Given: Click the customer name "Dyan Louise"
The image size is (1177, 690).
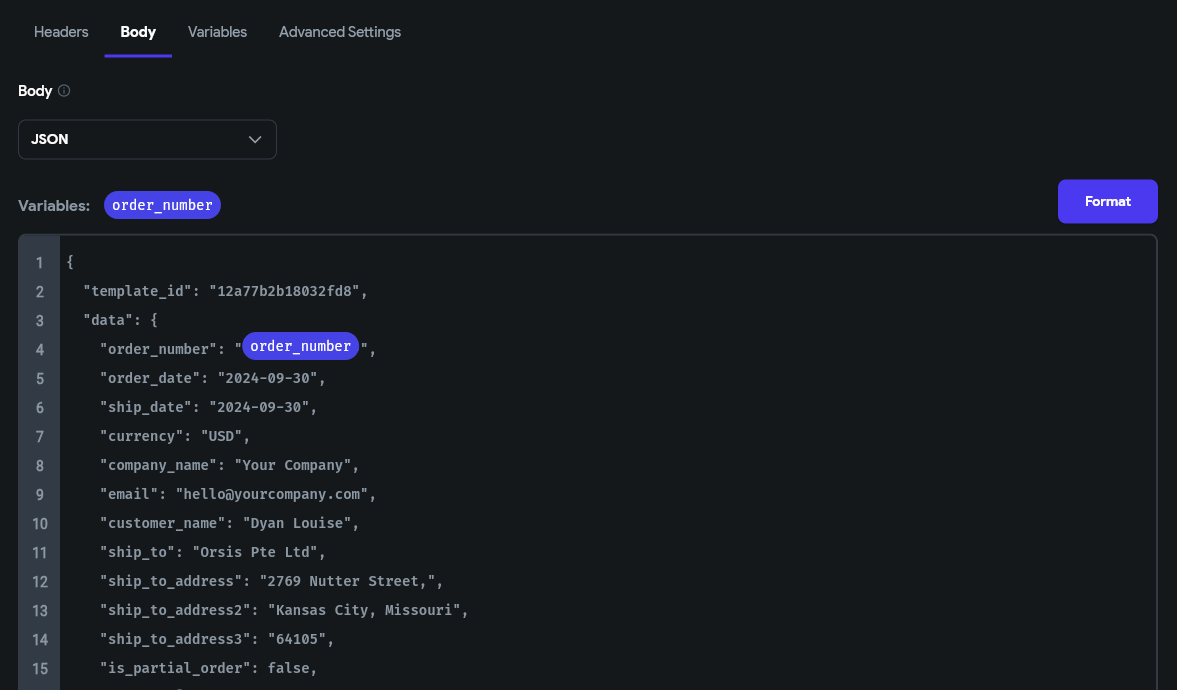Looking at the screenshot, I should click(300, 524).
